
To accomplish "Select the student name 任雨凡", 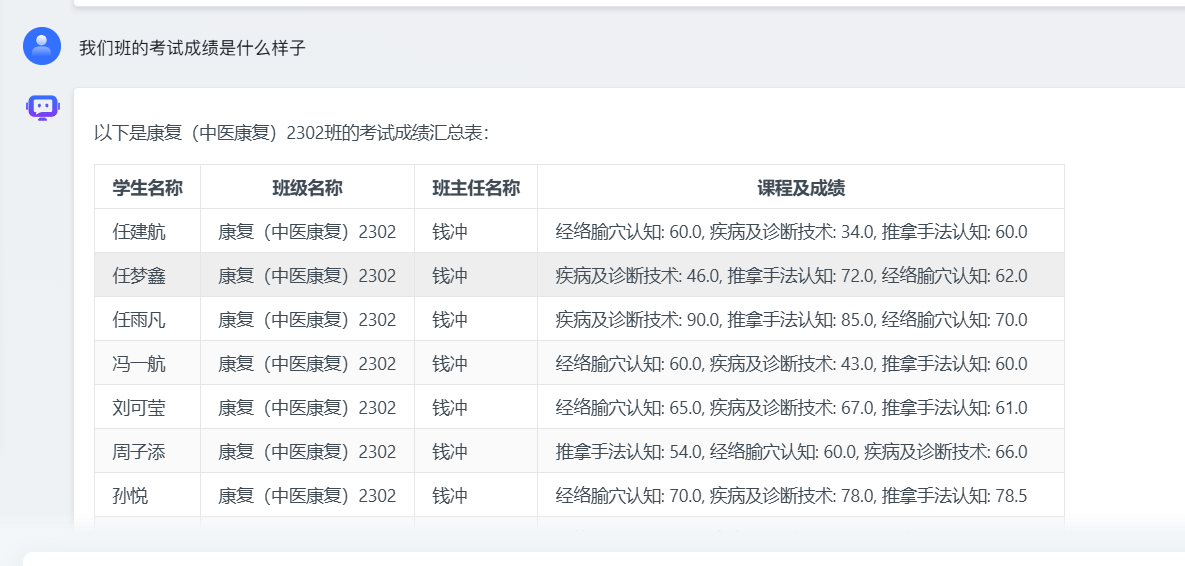I will [x=139, y=320].
